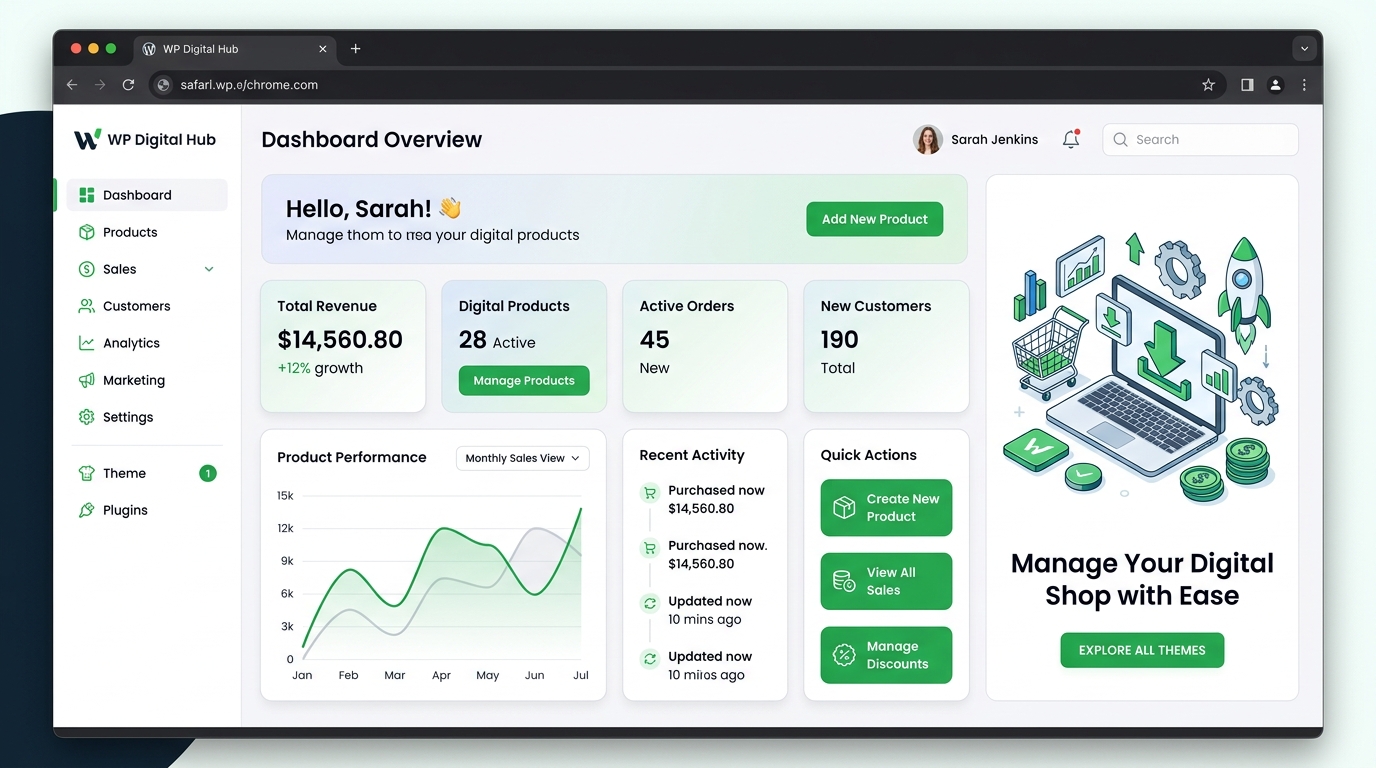Image resolution: width=1376 pixels, height=768 pixels.
Task: Click the Add New Product button
Action: point(875,219)
